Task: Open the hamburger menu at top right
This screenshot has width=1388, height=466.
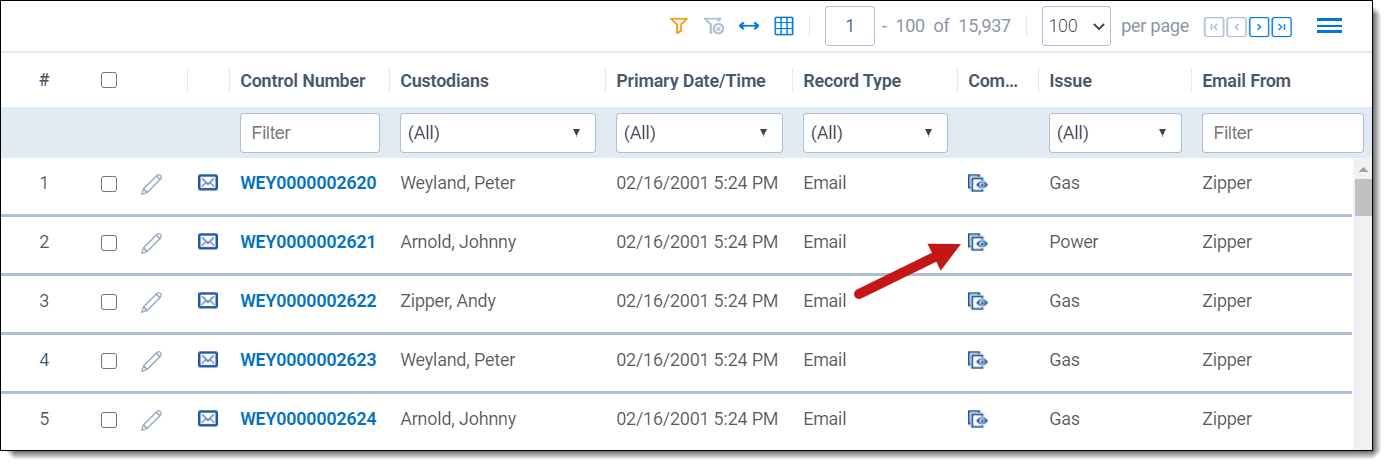Action: coord(1329,27)
